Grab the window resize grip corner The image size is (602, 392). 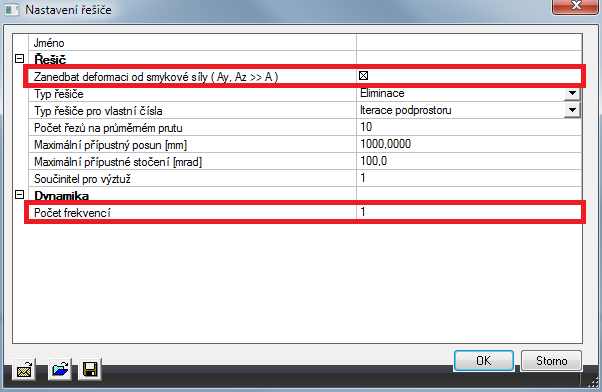pyautogui.click(x=593, y=382)
